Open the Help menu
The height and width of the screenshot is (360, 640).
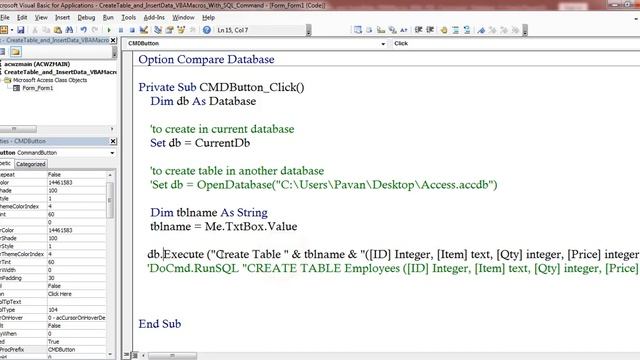click(209, 18)
